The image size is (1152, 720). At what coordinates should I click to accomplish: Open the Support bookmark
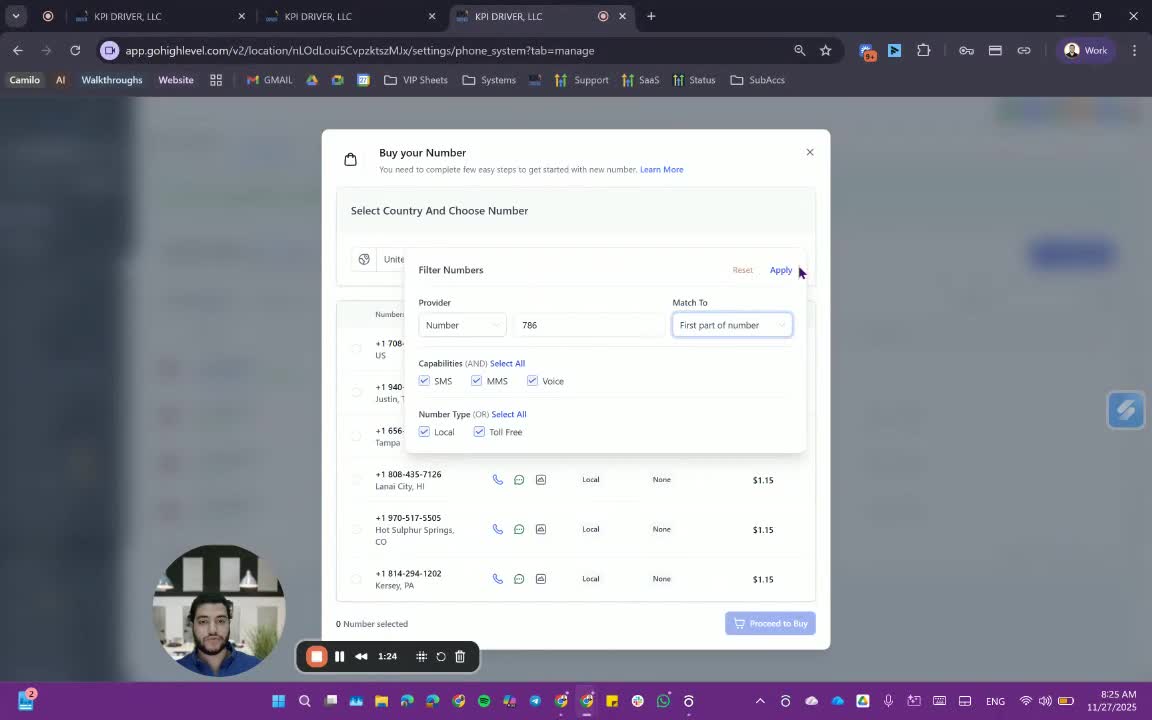click(x=582, y=80)
